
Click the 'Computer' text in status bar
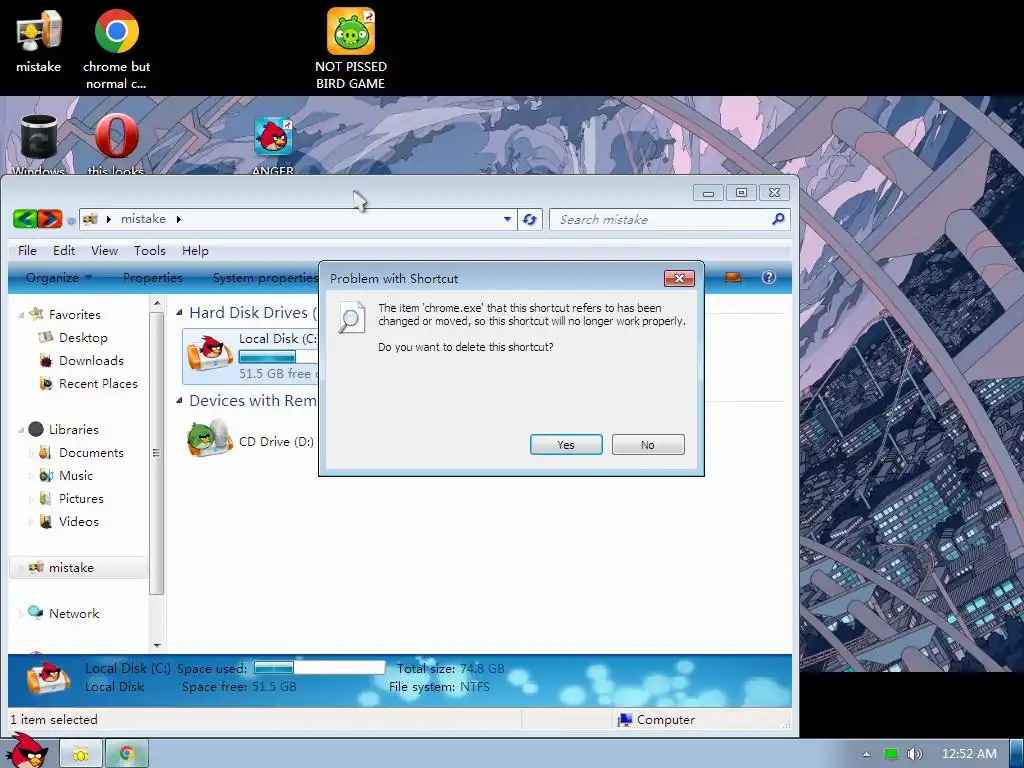tap(665, 720)
